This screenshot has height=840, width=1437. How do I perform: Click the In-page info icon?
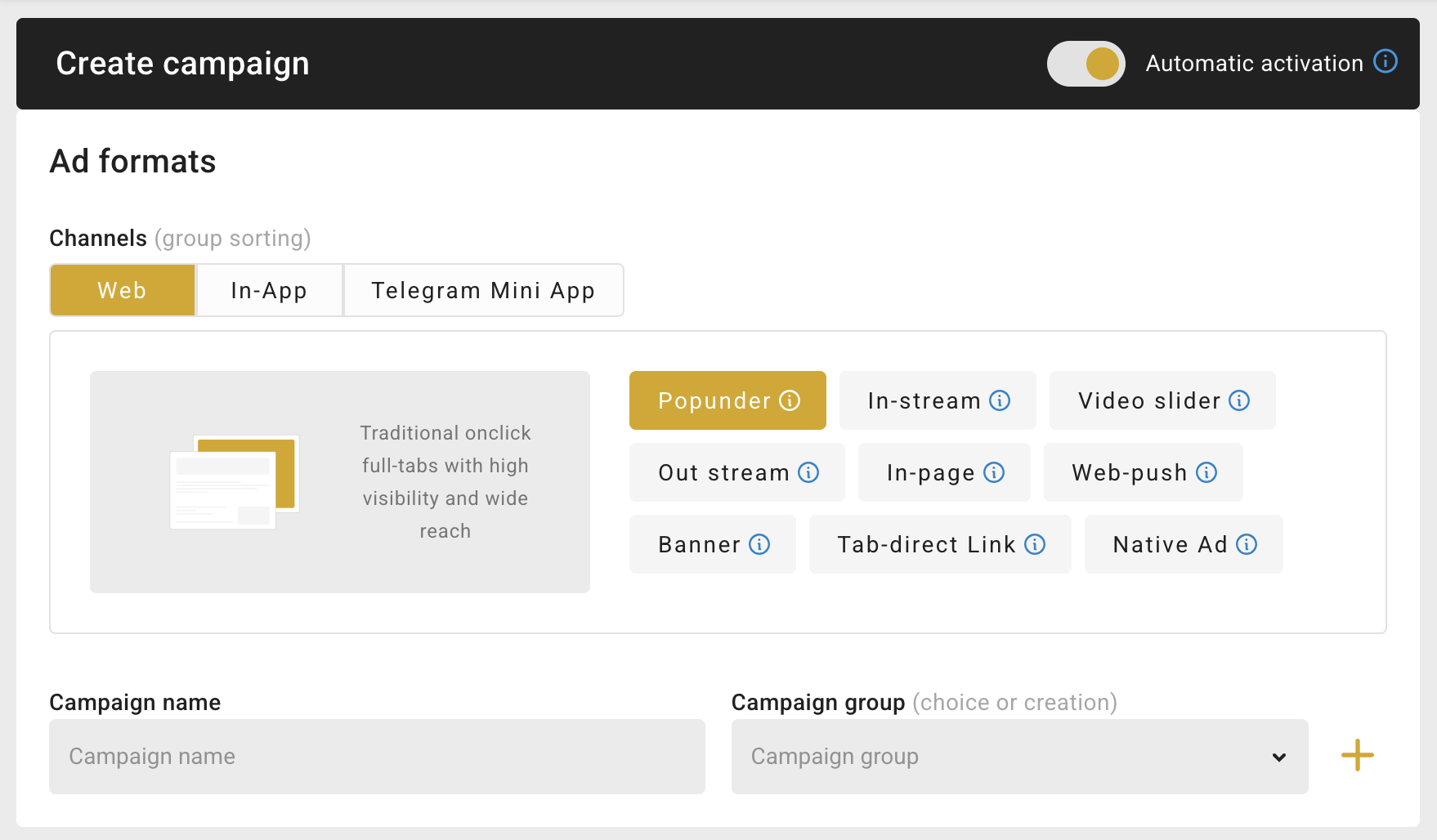994,472
